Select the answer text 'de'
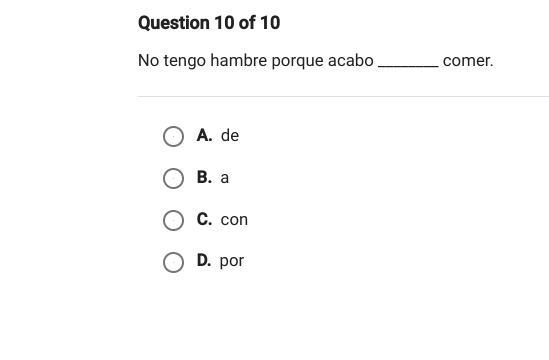The image size is (549, 360). tap(230, 136)
